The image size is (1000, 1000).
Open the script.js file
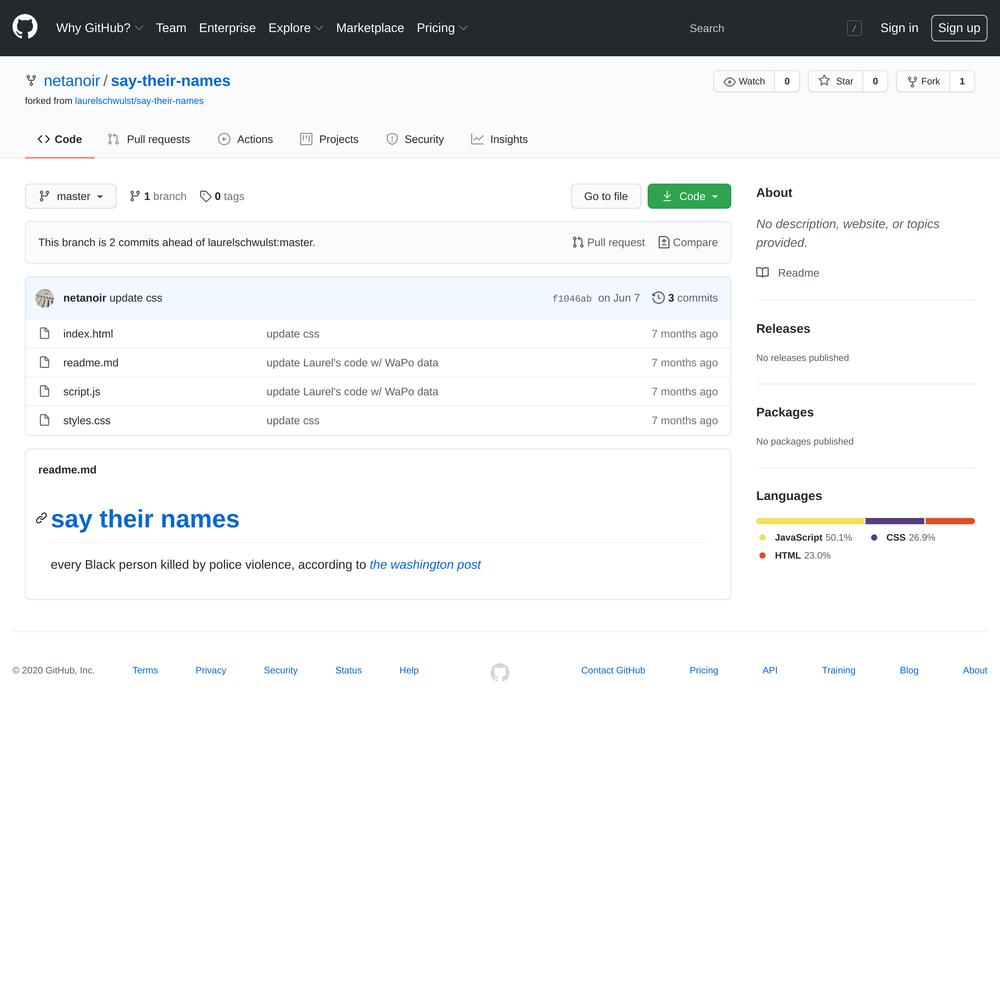point(82,392)
